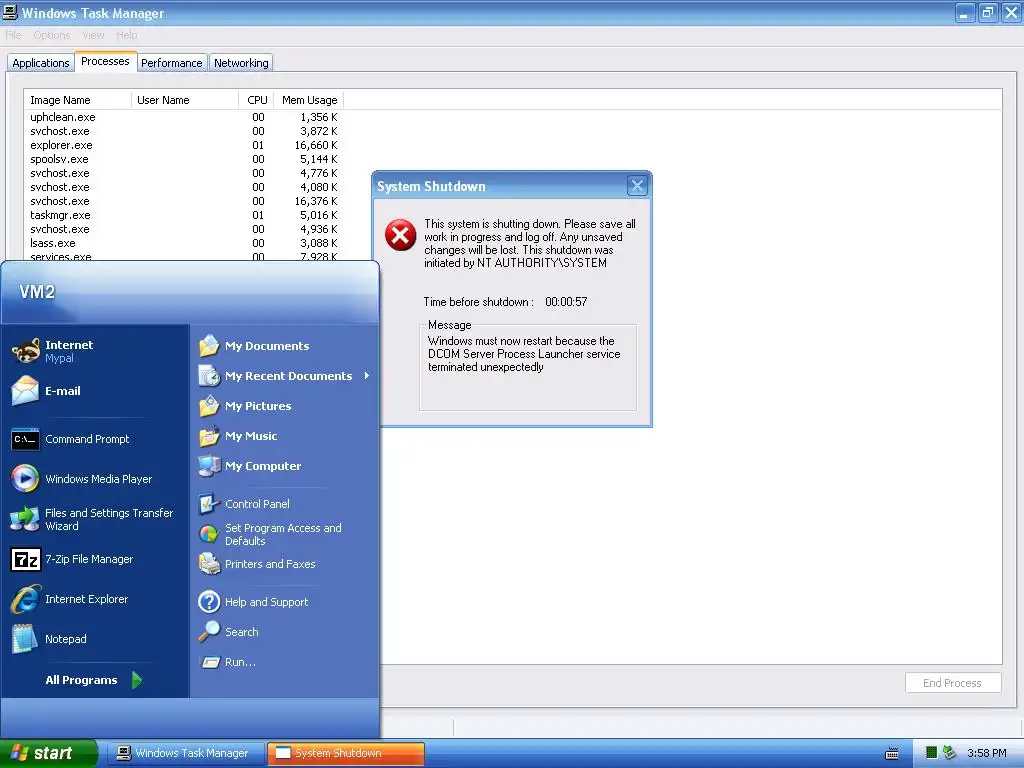Open Mypal Internet browser icon
Viewport: 1024px width, 768px height.
pos(25,351)
